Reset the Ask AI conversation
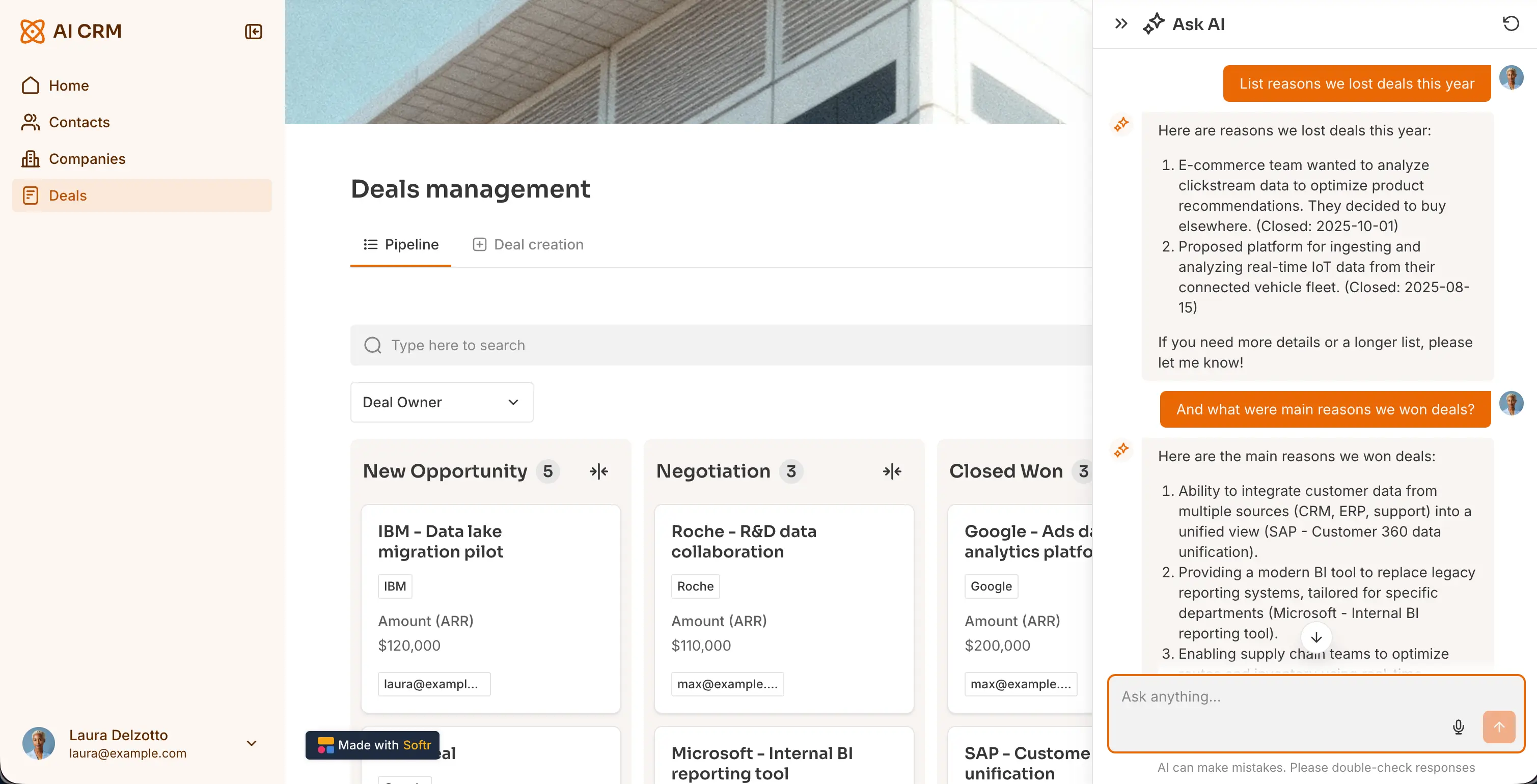1537x784 pixels. tap(1510, 24)
